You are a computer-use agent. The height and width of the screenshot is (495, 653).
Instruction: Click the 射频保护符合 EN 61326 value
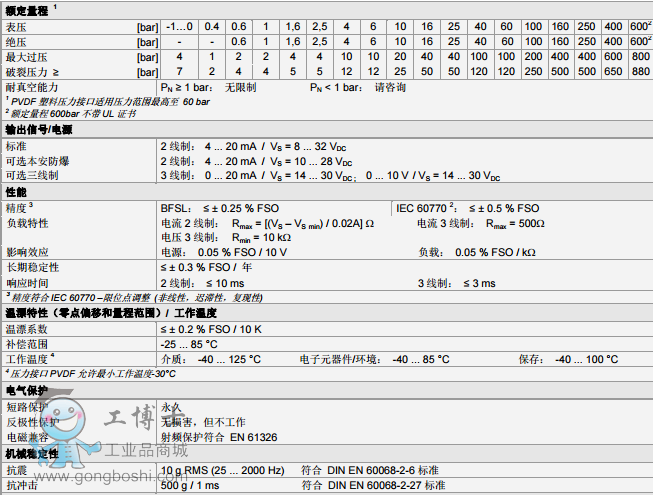click(x=219, y=438)
